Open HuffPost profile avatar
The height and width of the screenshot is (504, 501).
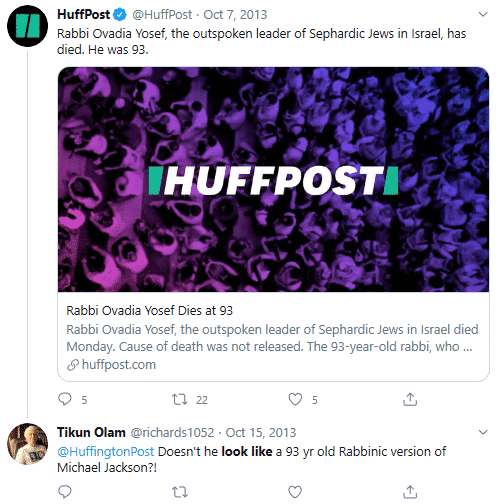click(x=27, y=26)
